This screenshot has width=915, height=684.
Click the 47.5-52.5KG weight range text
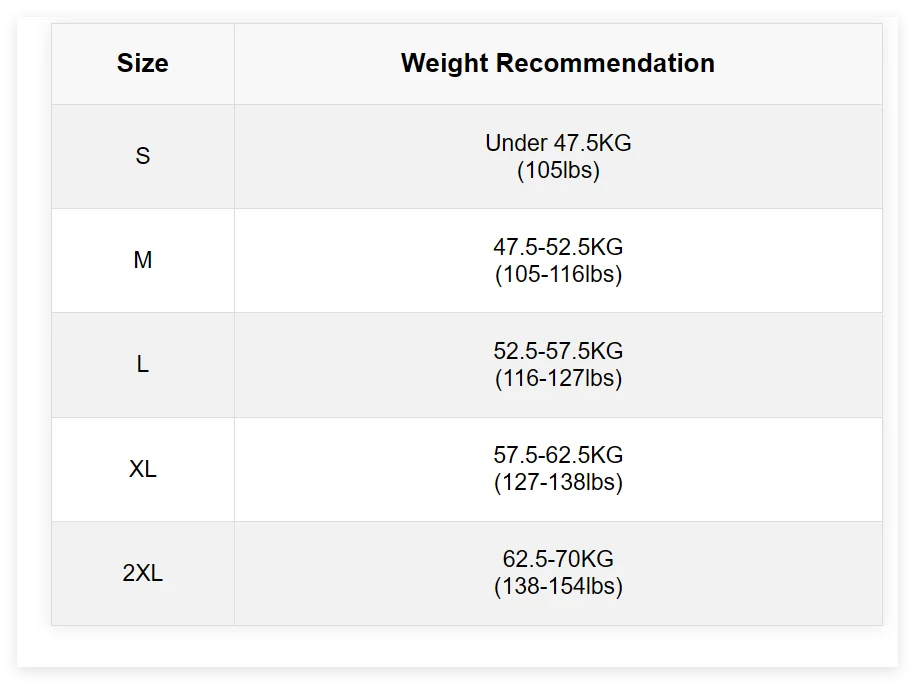pos(558,247)
